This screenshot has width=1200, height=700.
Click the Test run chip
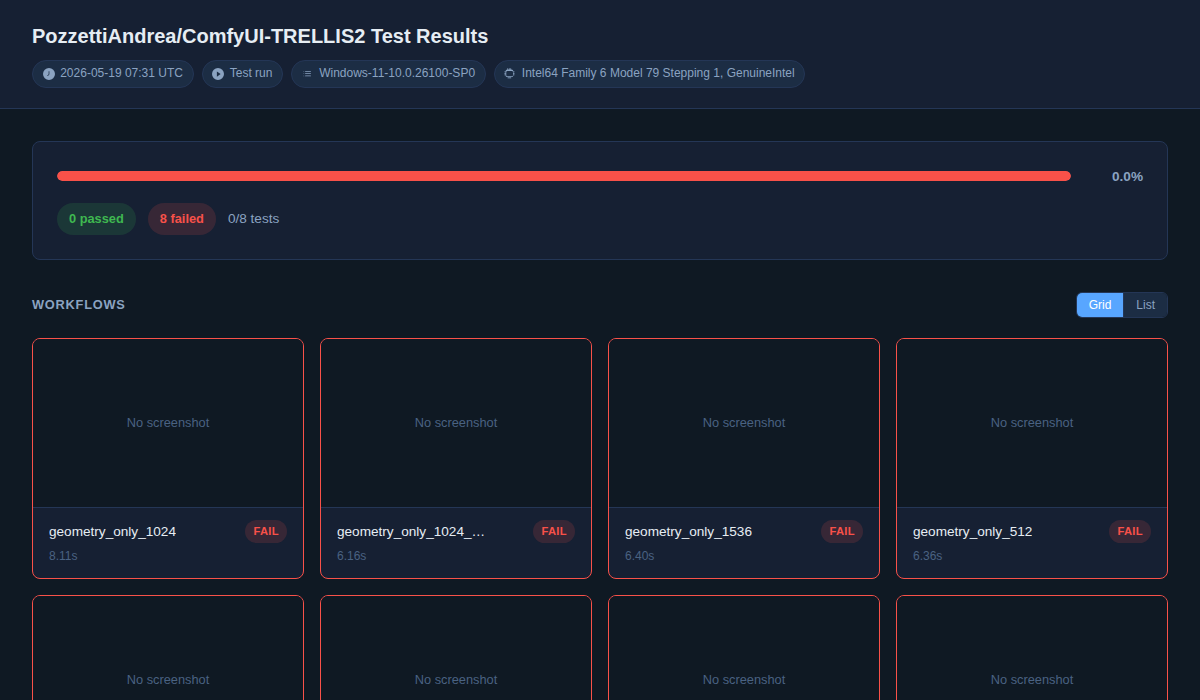point(242,74)
